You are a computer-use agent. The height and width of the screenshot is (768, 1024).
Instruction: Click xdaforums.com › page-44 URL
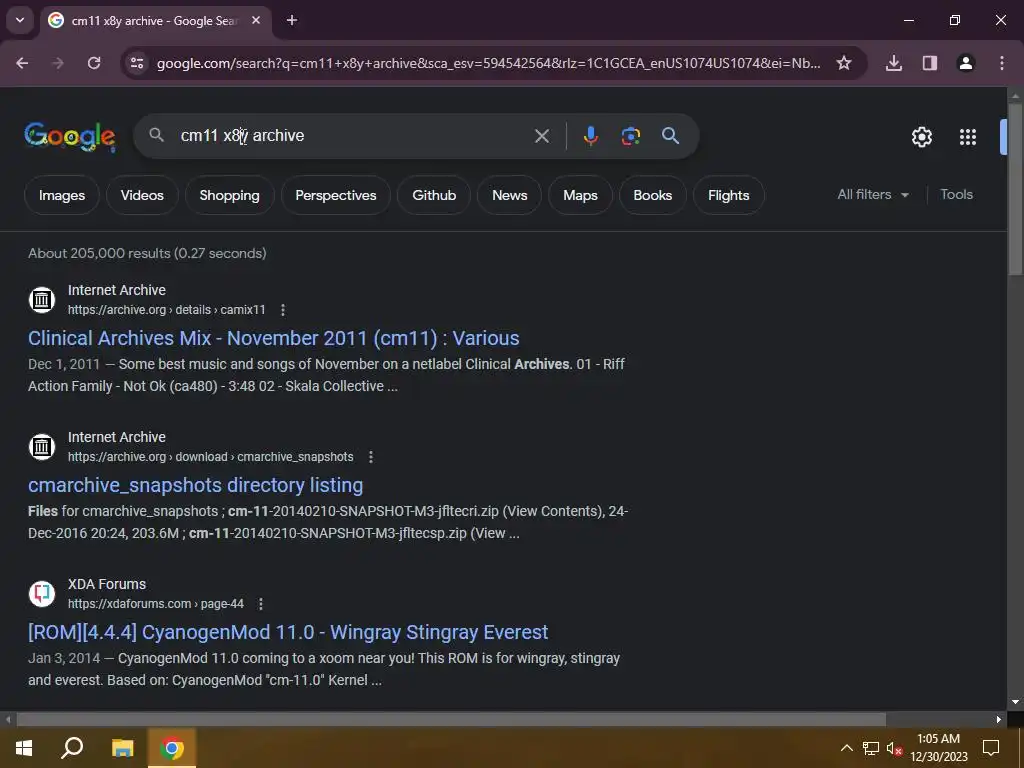[155, 604]
